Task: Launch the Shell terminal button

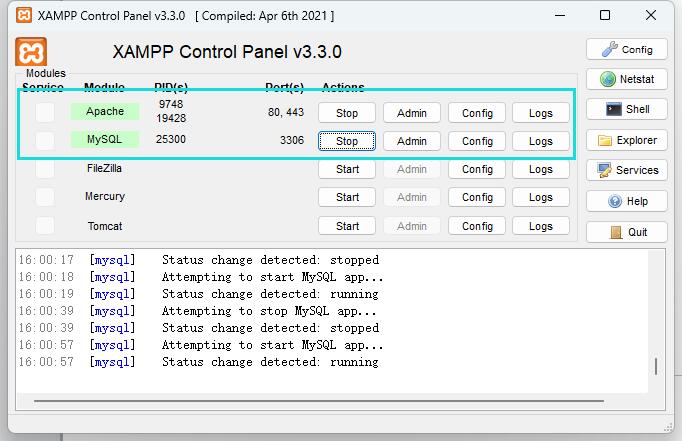Action: [x=627, y=109]
